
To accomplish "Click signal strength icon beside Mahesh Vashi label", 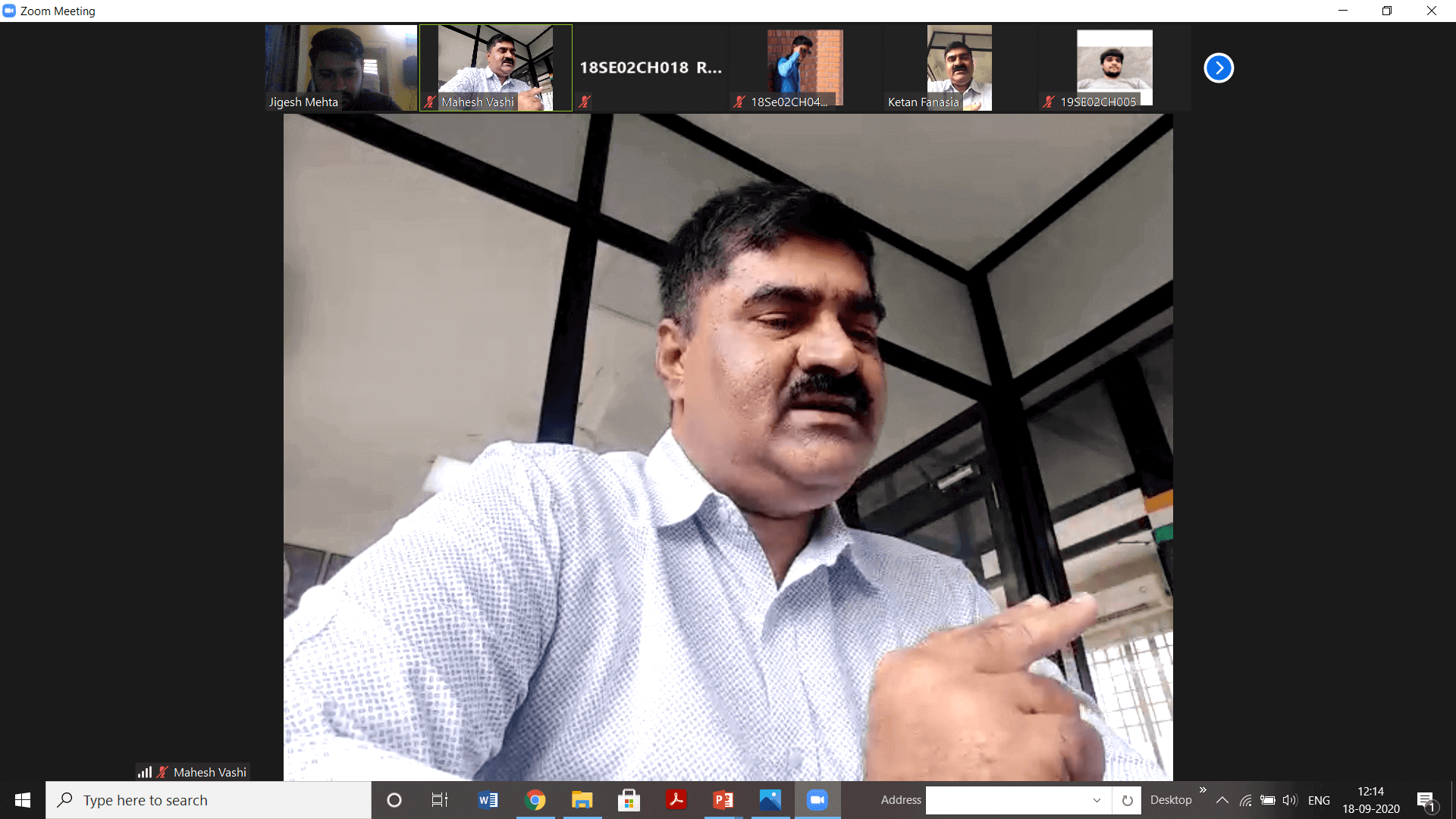I will (144, 772).
